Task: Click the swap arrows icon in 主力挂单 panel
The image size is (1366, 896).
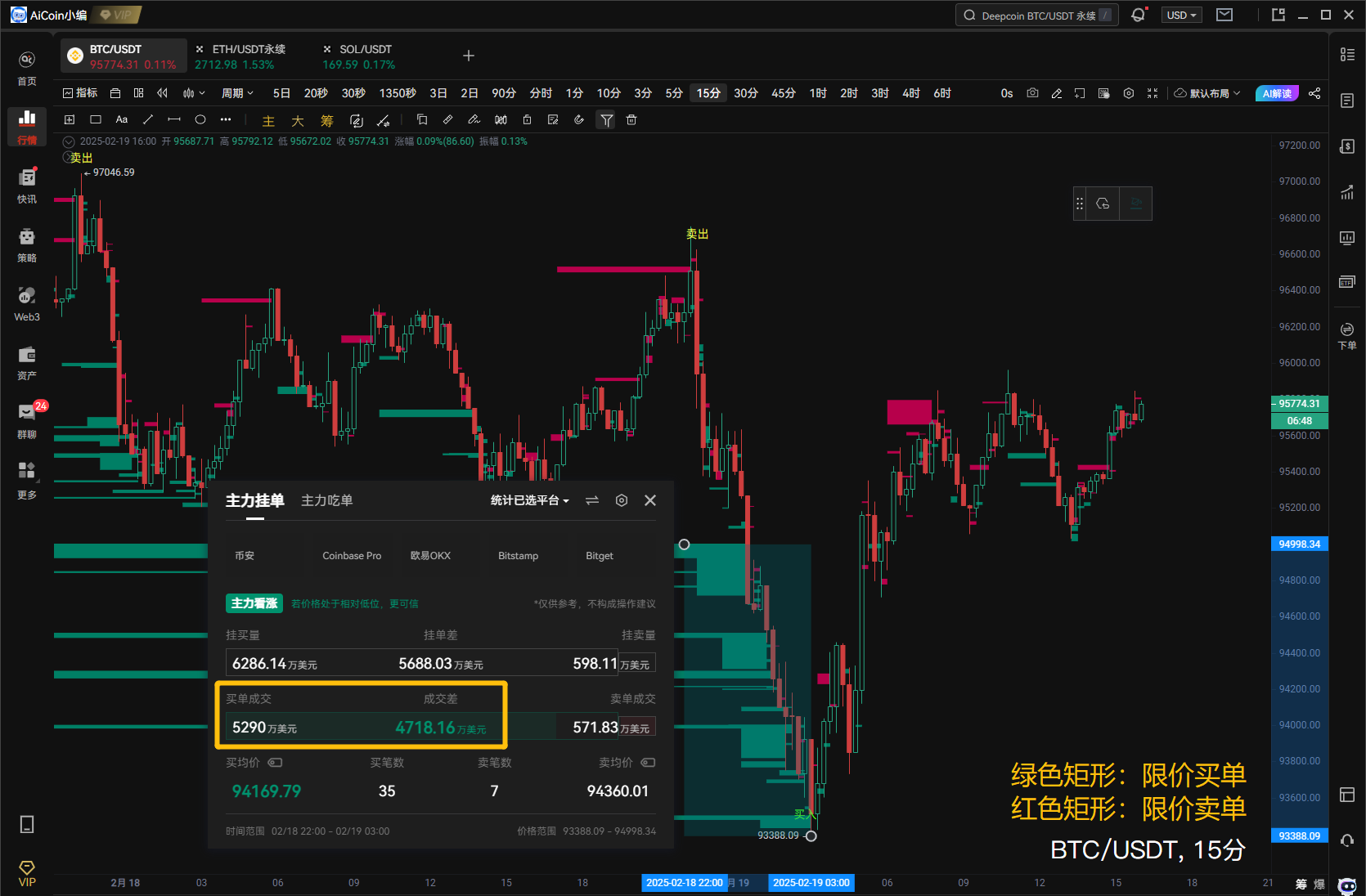Action: tap(592, 500)
